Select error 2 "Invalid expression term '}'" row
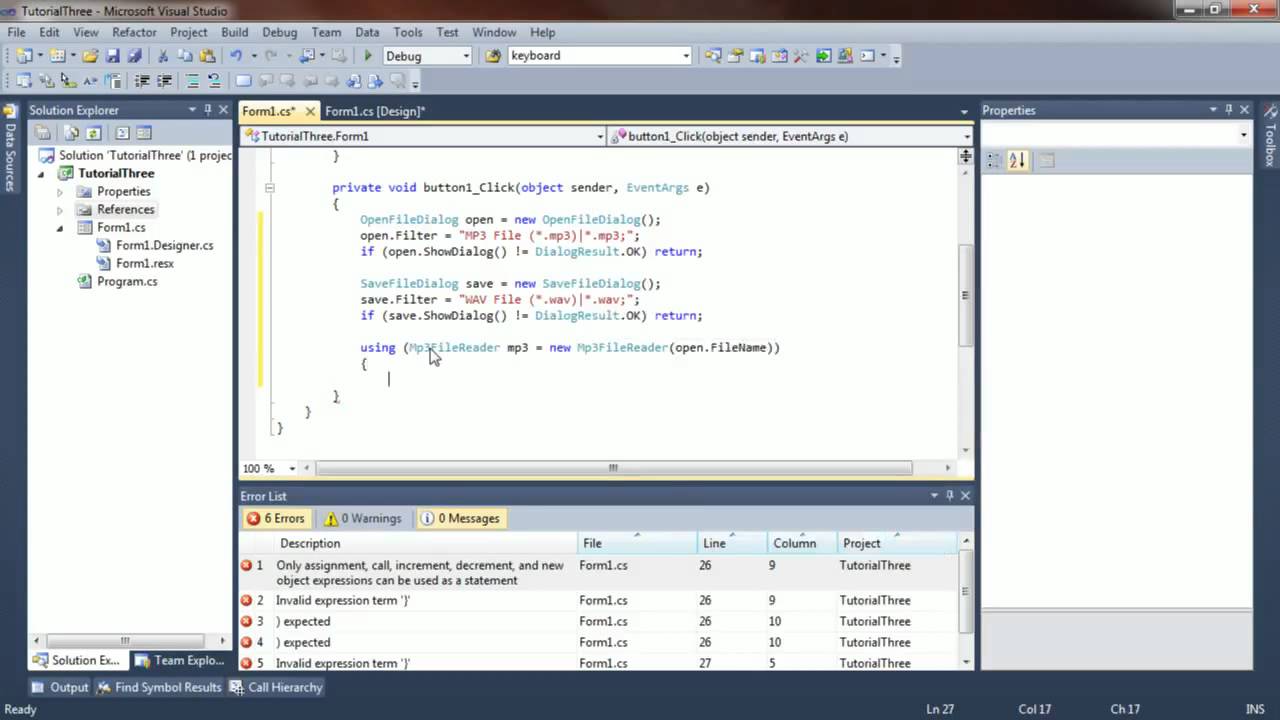Screen dimensions: 1280x720 point(598,600)
